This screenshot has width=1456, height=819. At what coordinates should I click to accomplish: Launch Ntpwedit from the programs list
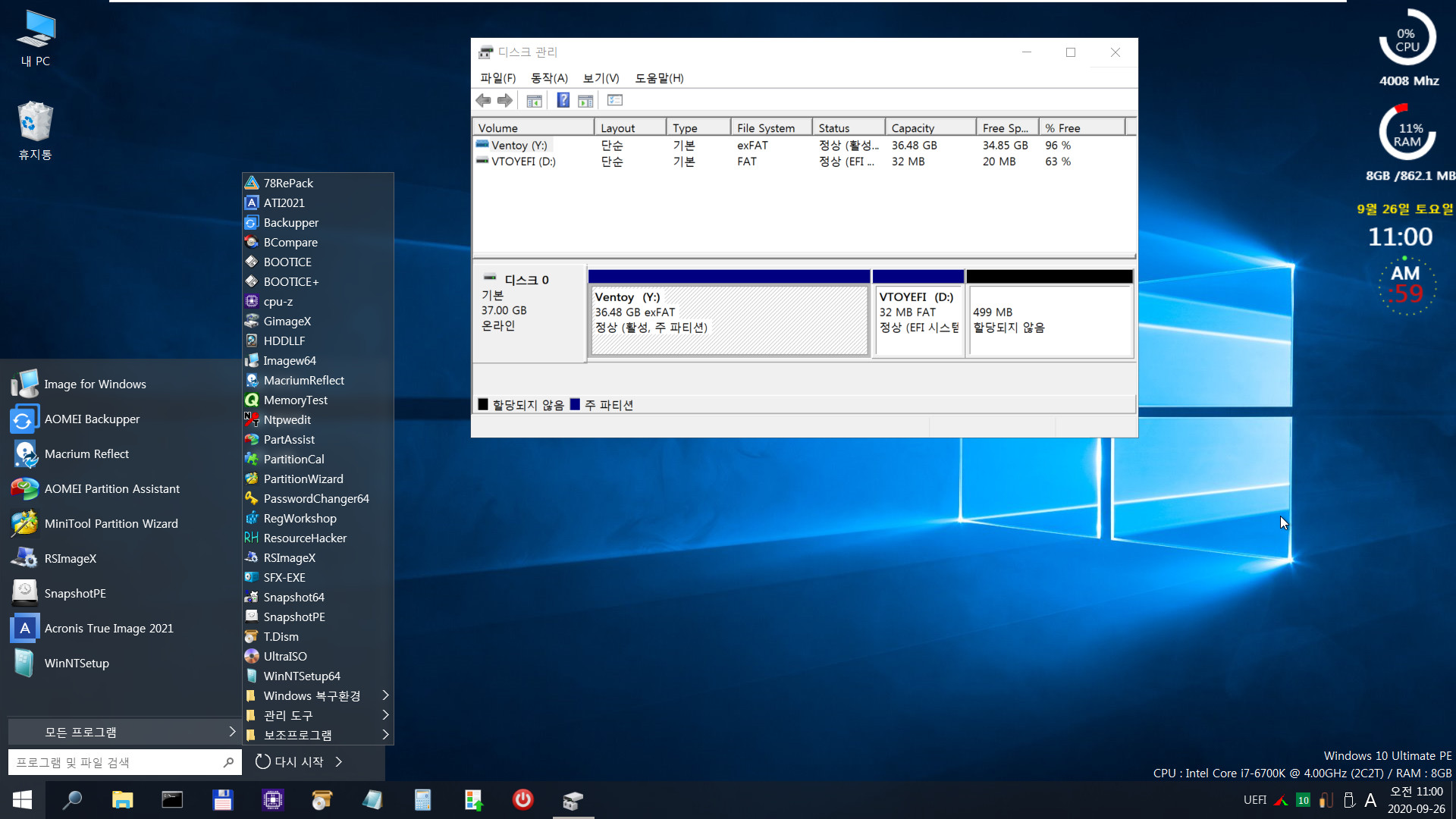point(318,419)
